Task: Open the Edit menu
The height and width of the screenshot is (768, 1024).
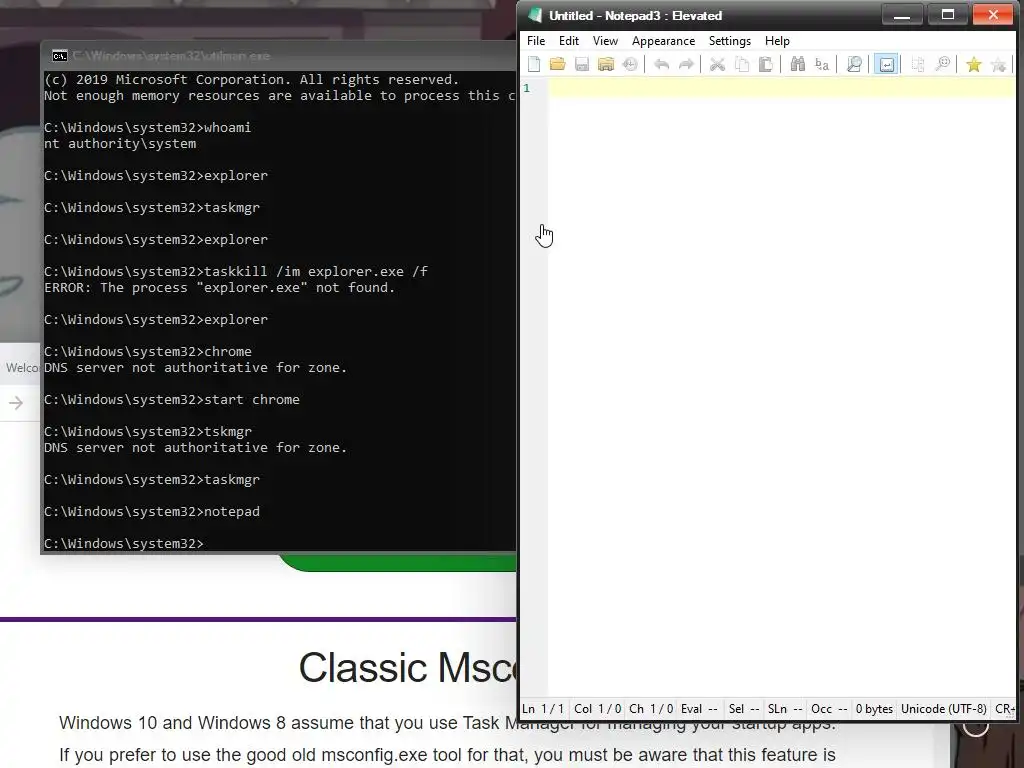Action: pyautogui.click(x=569, y=40)
